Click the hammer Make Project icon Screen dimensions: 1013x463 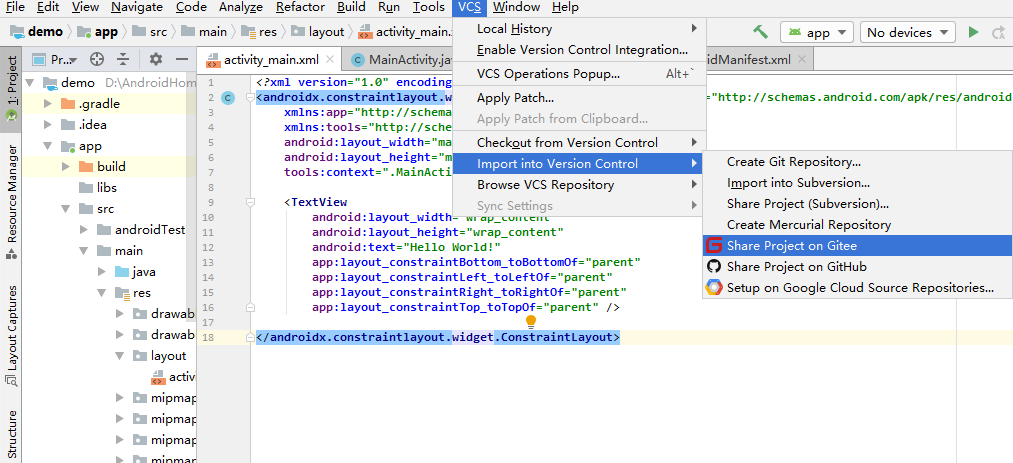click(760, 32)
